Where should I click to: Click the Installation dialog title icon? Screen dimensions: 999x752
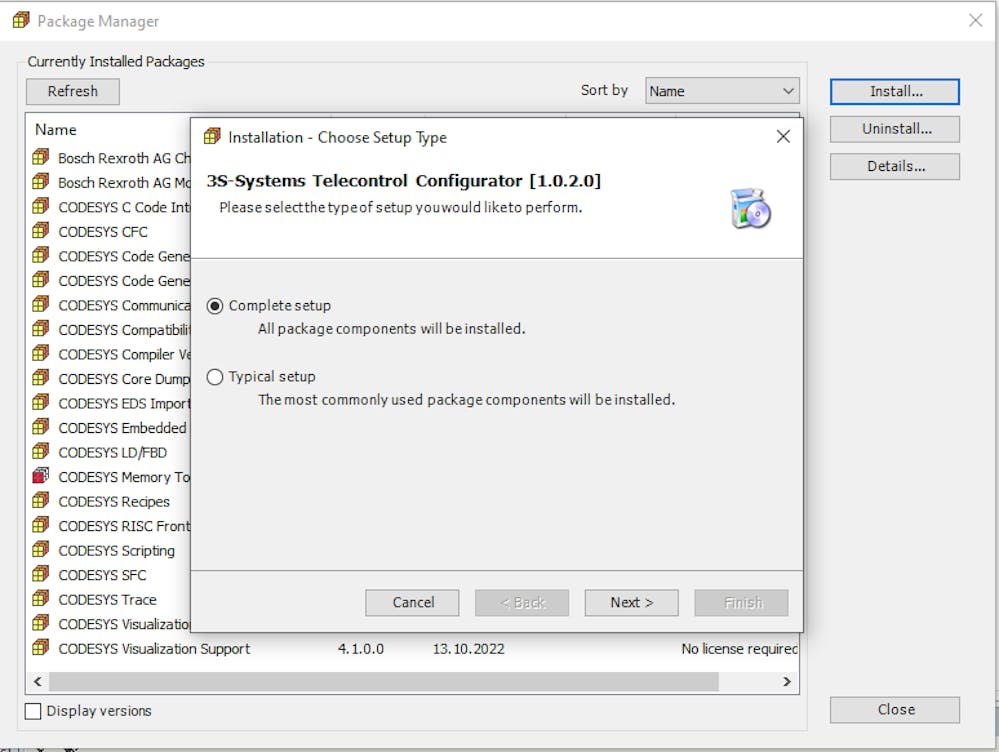[x=212, y=136]
